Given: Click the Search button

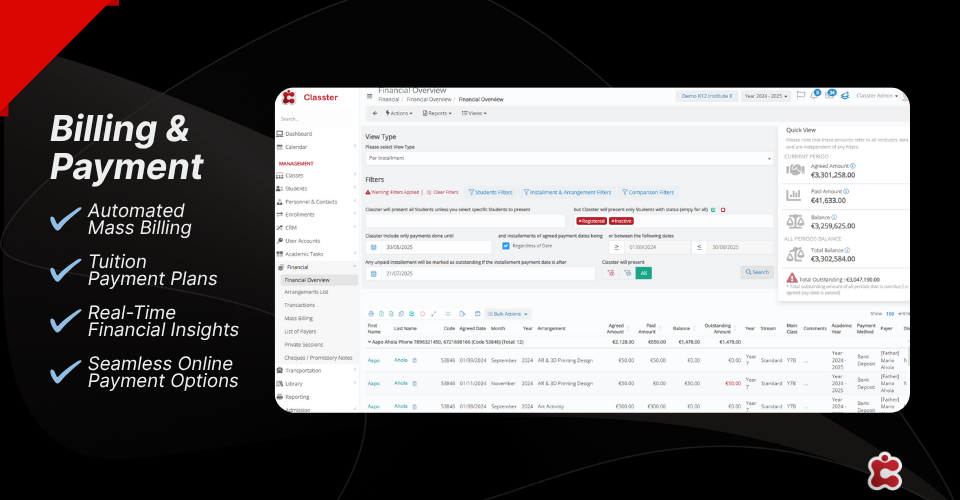Looking at the screenshot, I should [757, 272].
